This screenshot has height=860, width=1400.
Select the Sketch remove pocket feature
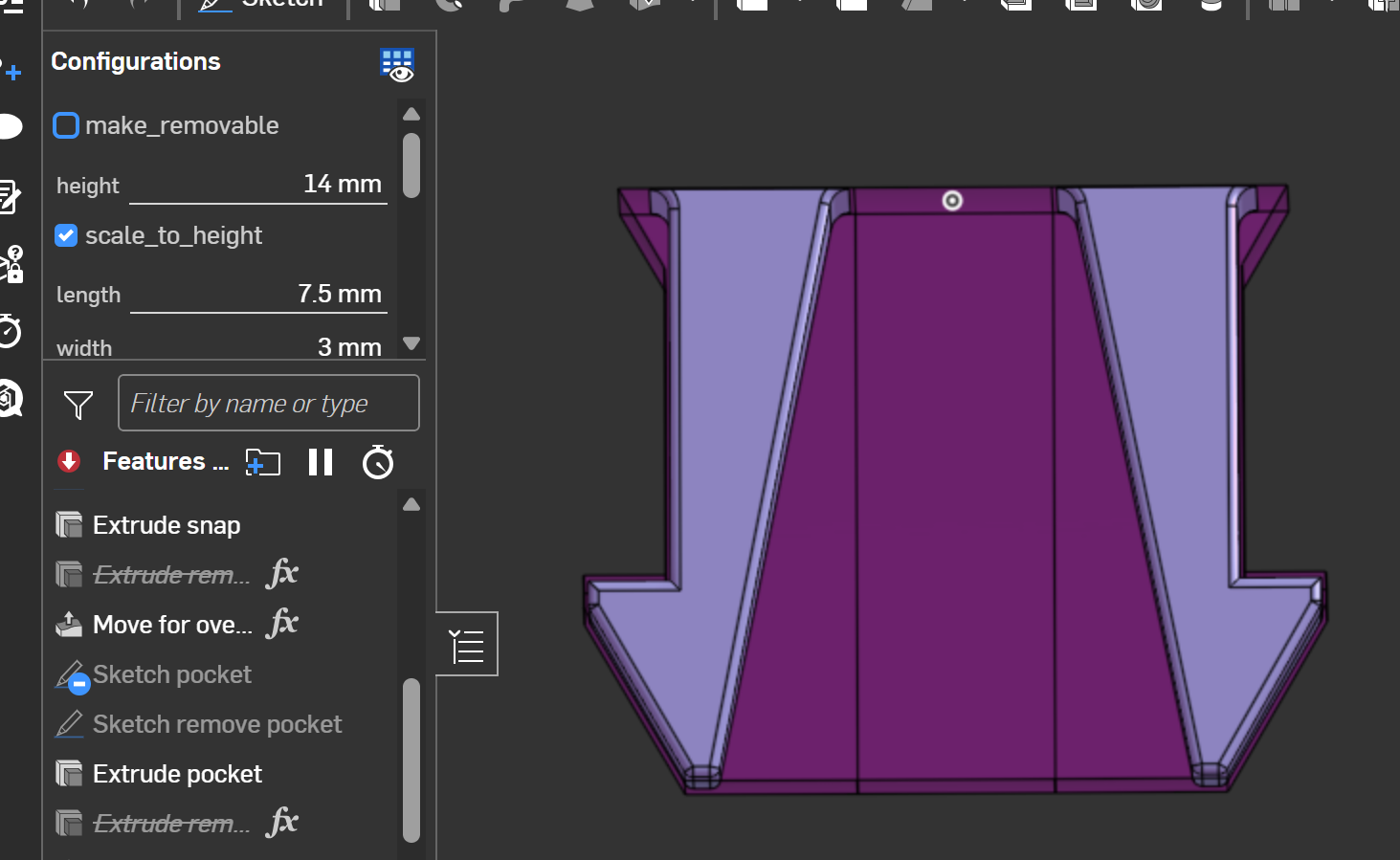coord(216,724)
